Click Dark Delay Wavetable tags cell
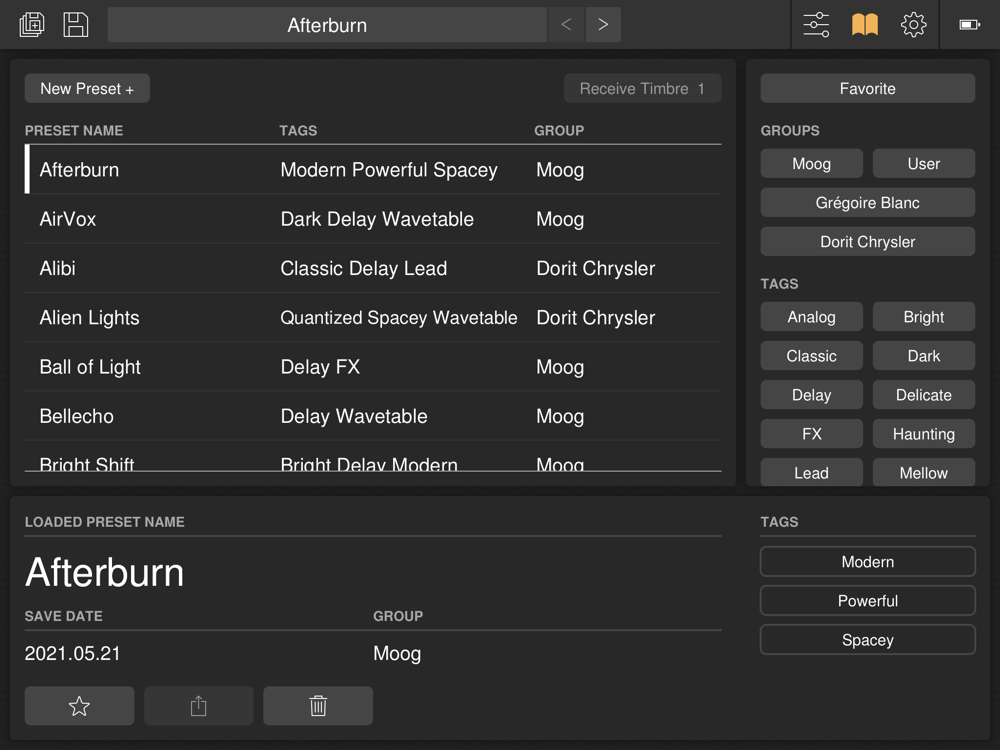 point(377,219)
